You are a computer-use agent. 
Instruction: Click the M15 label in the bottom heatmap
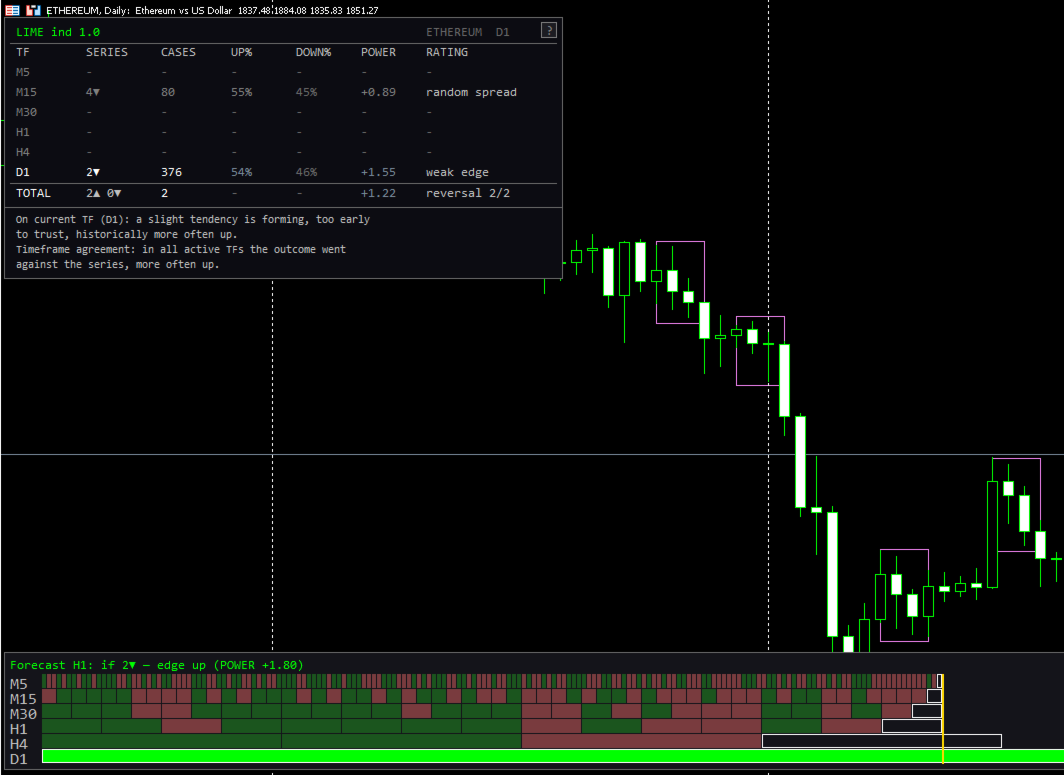click(x=23, y=699)
